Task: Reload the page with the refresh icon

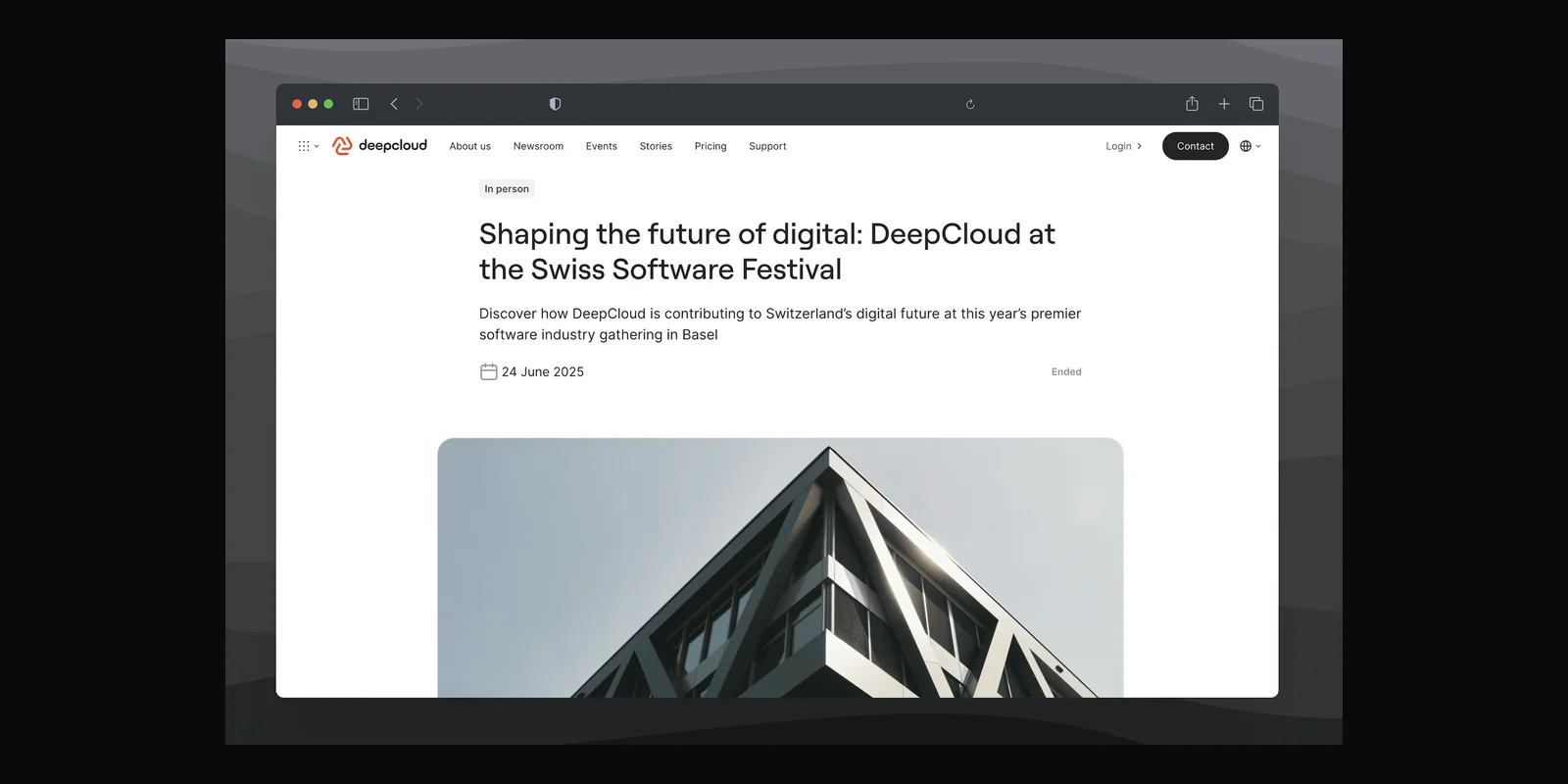Action: pos(970,104)
